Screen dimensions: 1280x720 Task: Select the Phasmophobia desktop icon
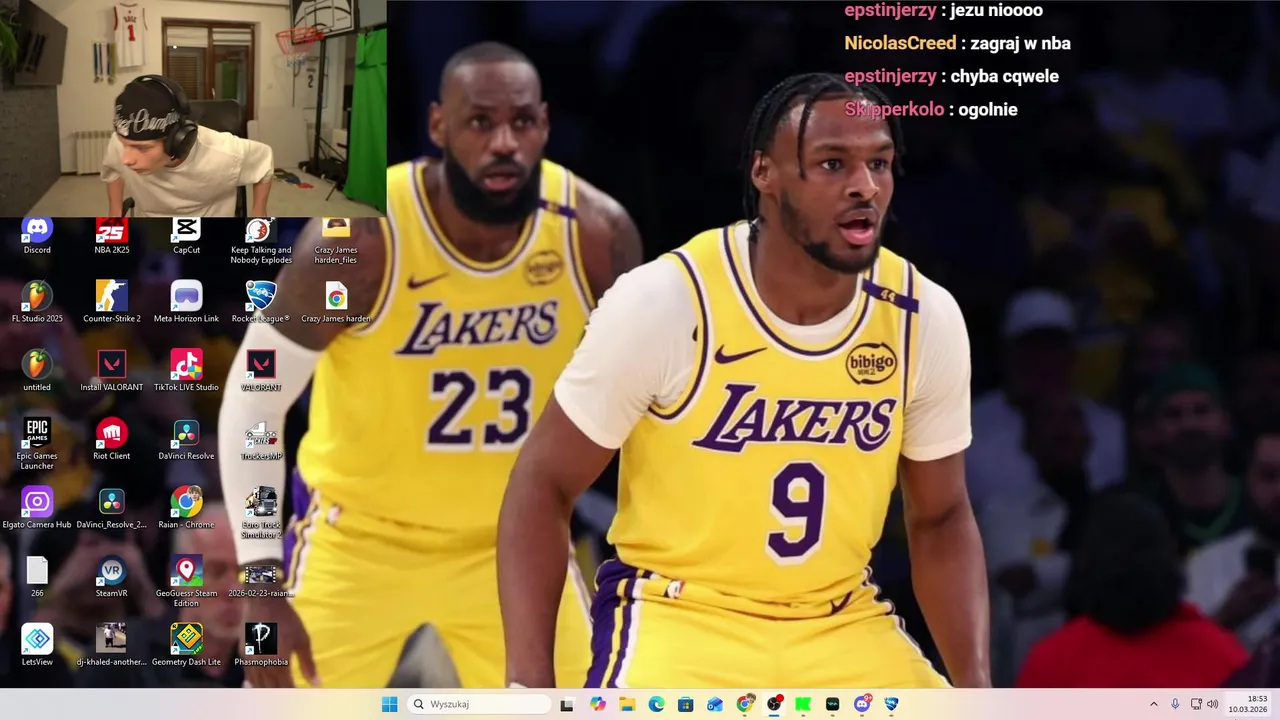(x=261, y=645)
